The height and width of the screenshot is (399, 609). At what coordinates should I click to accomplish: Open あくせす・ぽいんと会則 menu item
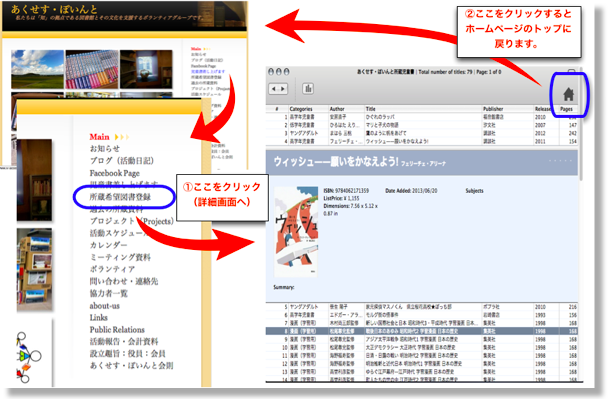(x=132, y=366)
